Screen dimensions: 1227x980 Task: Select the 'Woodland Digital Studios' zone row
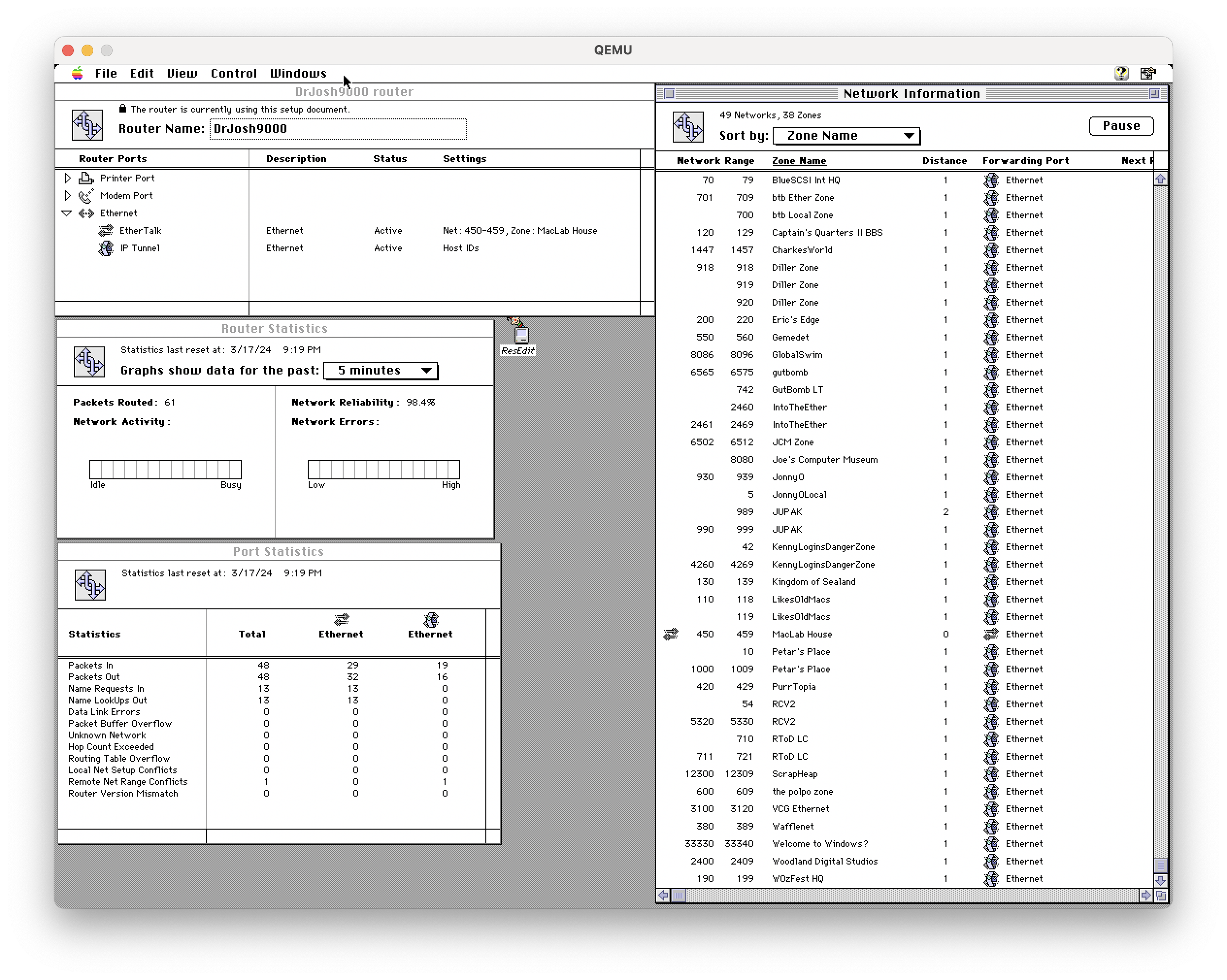point(905,861)
